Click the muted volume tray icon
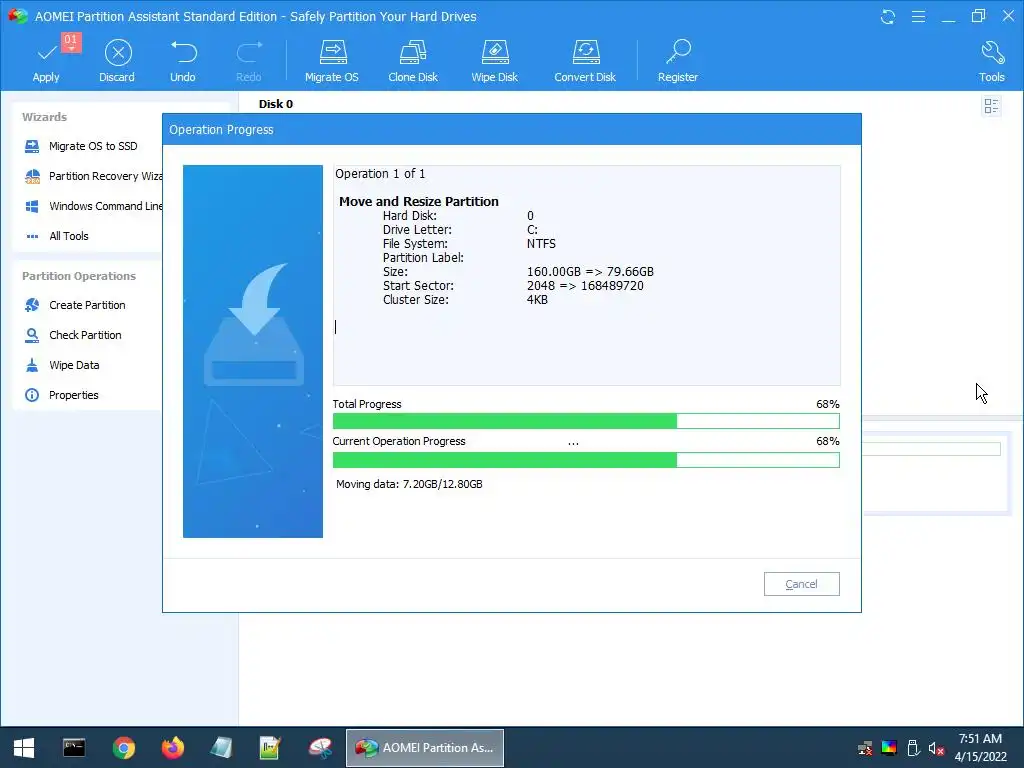Screen dimensions: 1024x768 point(936,748)
